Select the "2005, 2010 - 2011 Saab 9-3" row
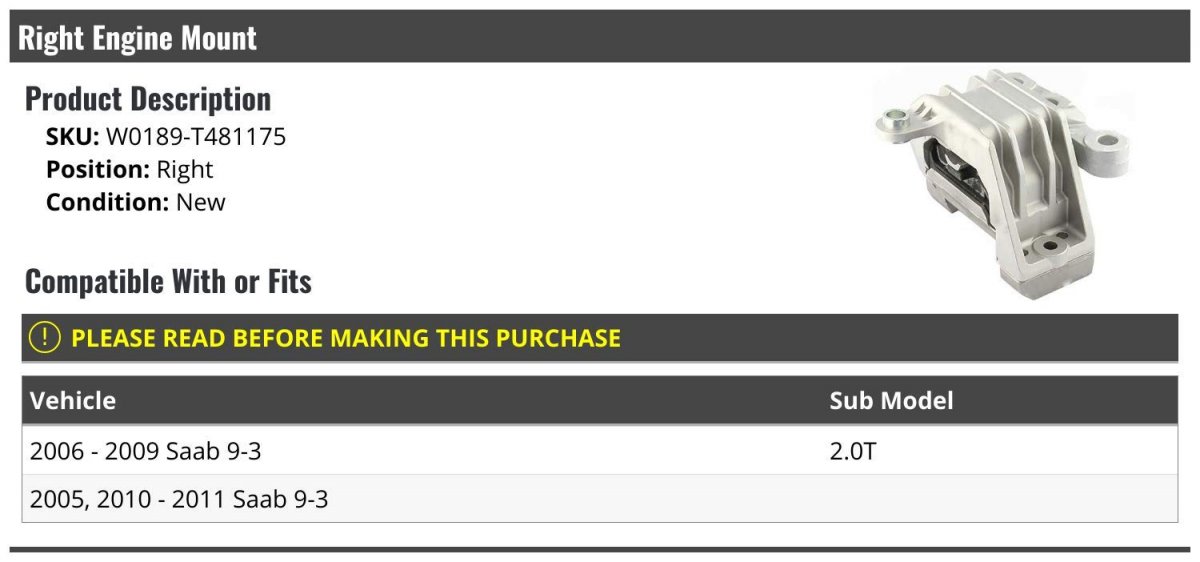This screenshot has height=562, width=1200. pos(179,498)
